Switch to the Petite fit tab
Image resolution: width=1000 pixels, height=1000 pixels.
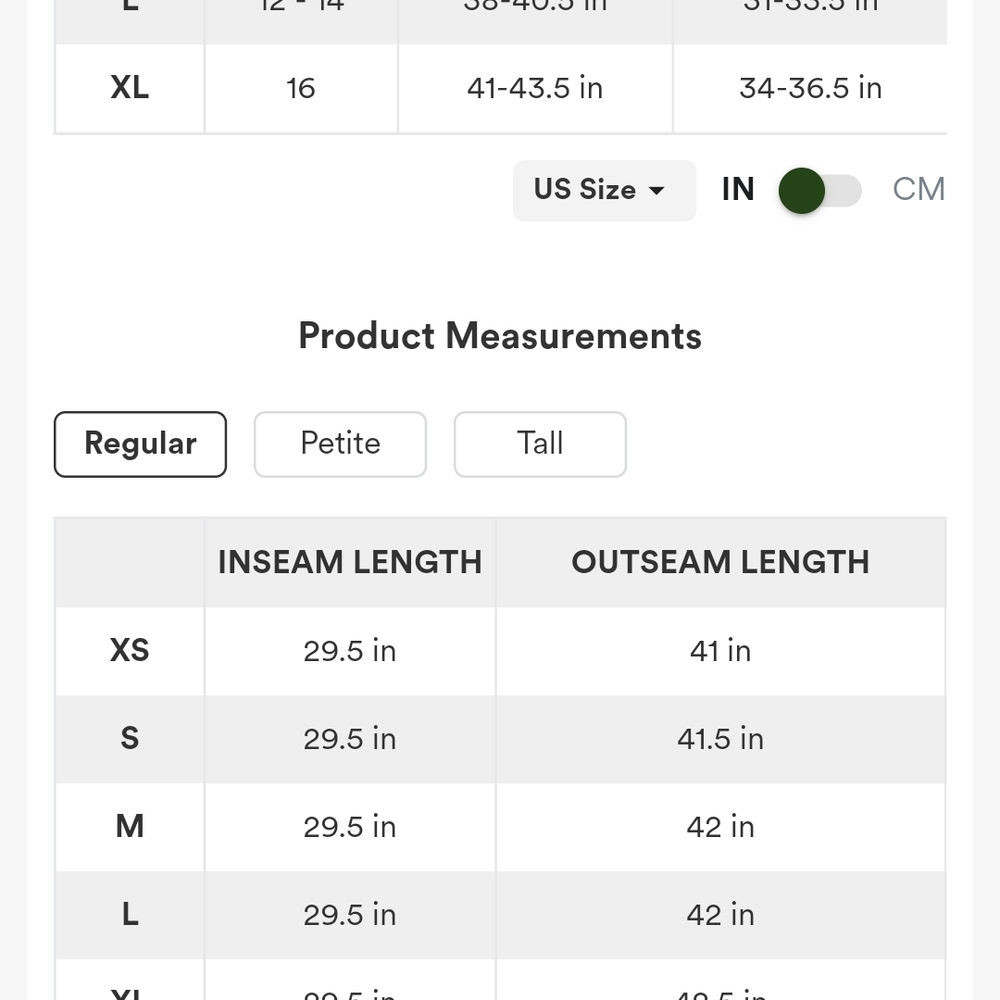point(340,444)
